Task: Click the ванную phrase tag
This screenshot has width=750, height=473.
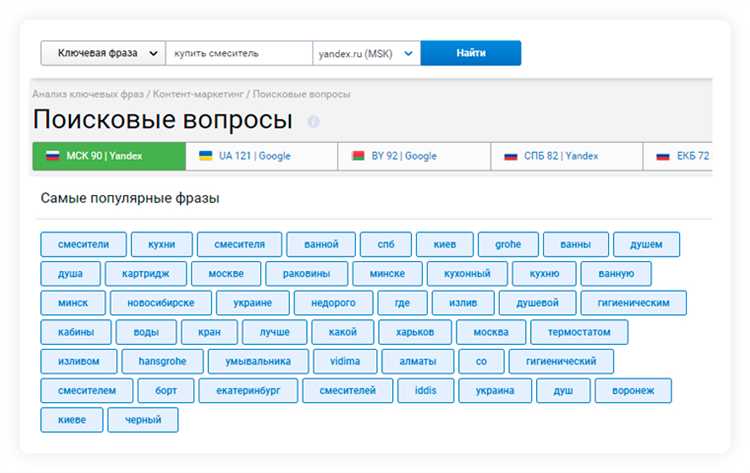Action: tap(616, 274)
